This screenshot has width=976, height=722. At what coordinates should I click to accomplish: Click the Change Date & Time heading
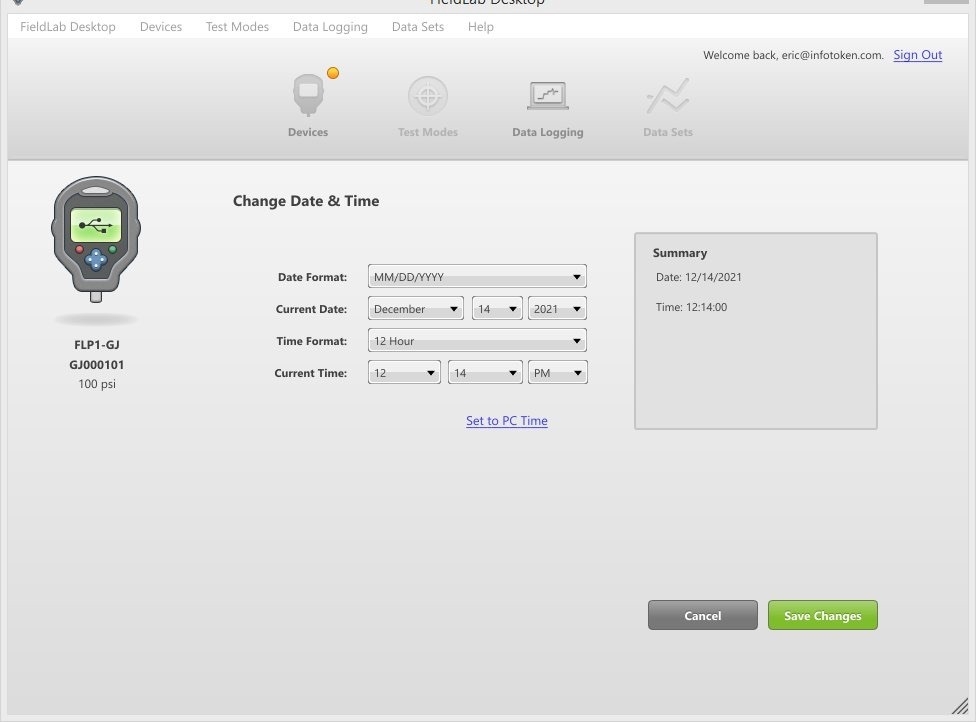[x=306, y=200]
